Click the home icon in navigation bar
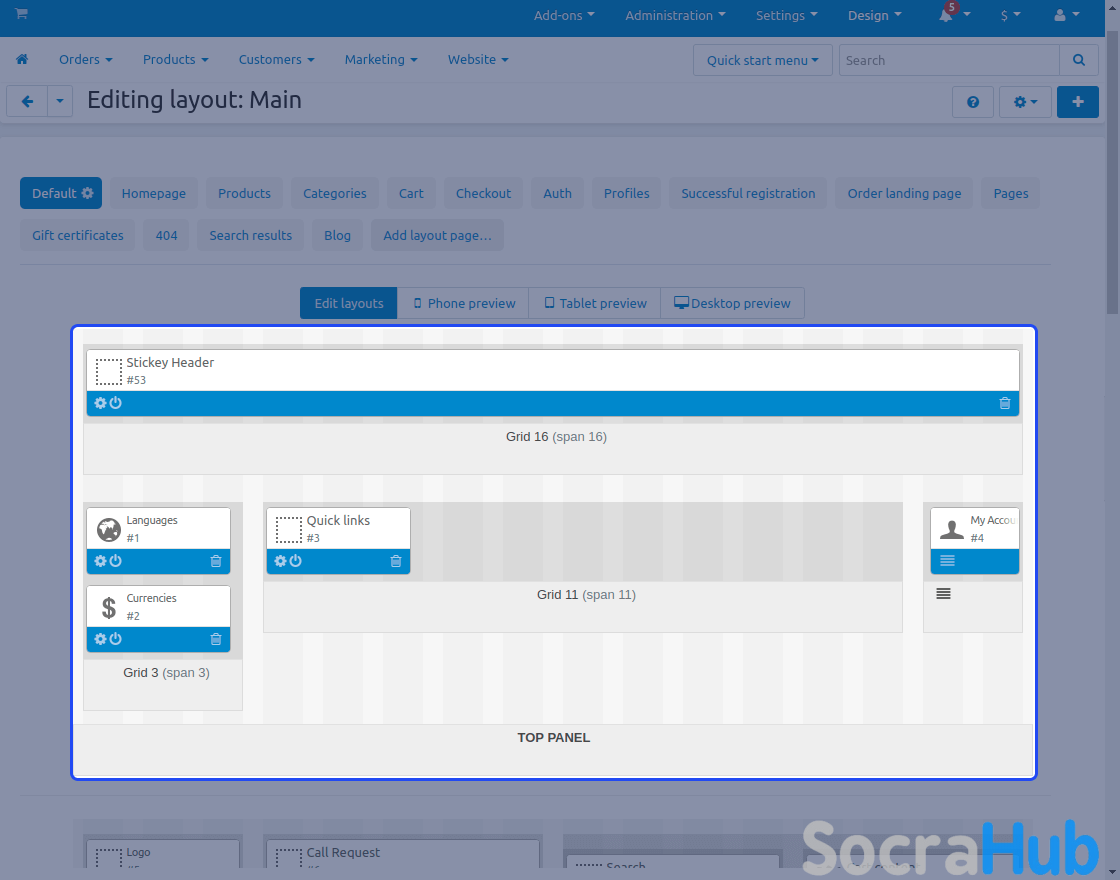The image size is (1120, 880). coord(22,60)
